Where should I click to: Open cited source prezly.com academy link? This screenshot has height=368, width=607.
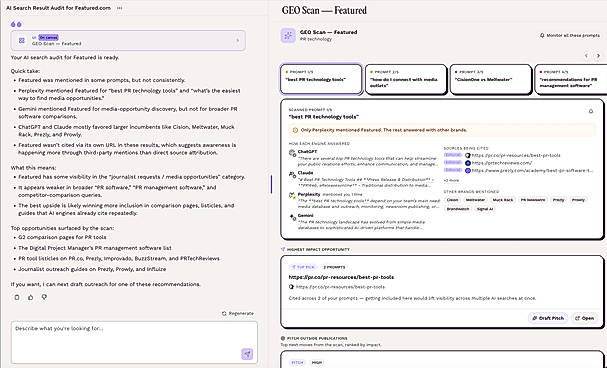pos(532,170)
